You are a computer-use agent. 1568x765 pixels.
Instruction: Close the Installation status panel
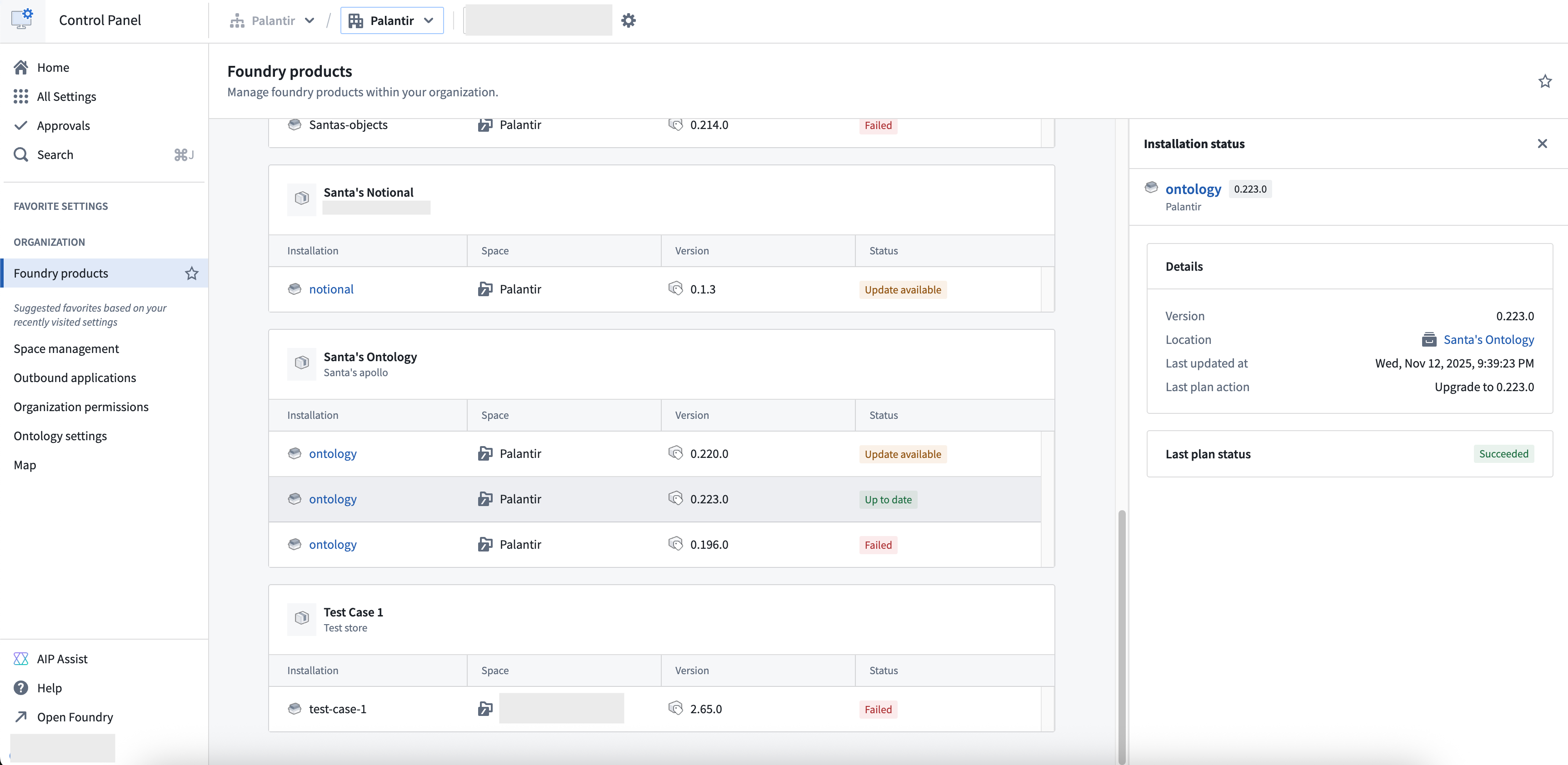[1543, 144]
